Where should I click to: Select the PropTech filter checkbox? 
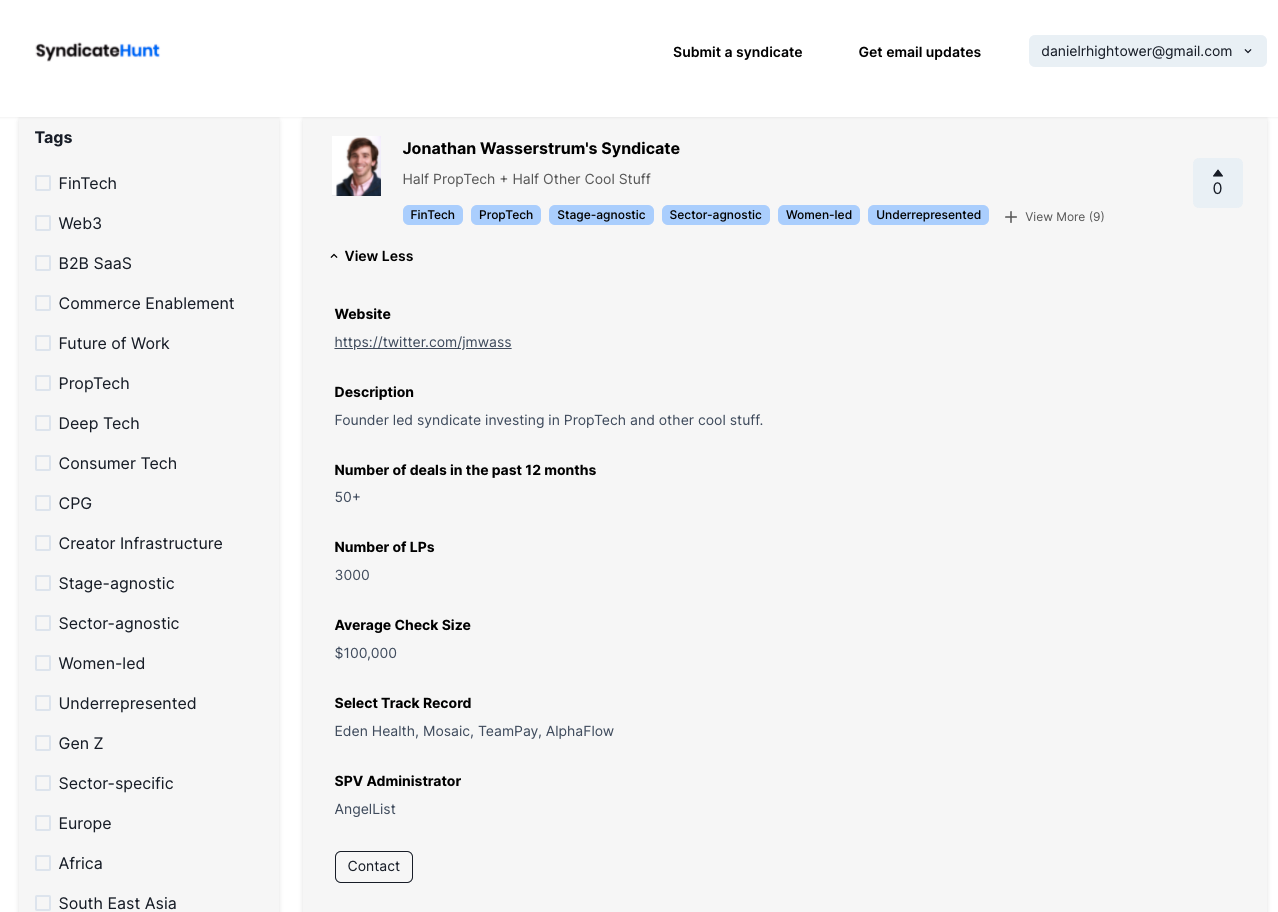tap(43, 383)
